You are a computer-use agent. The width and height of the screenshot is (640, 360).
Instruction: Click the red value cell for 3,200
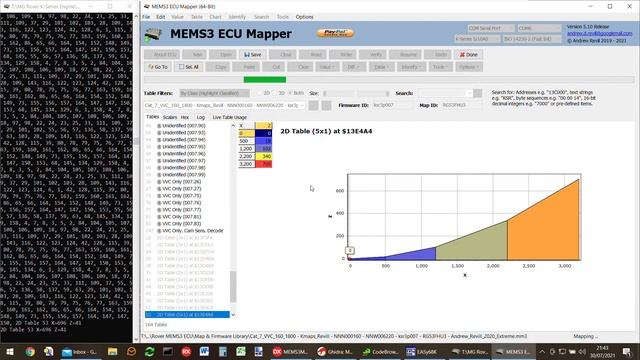pos(263,164)
